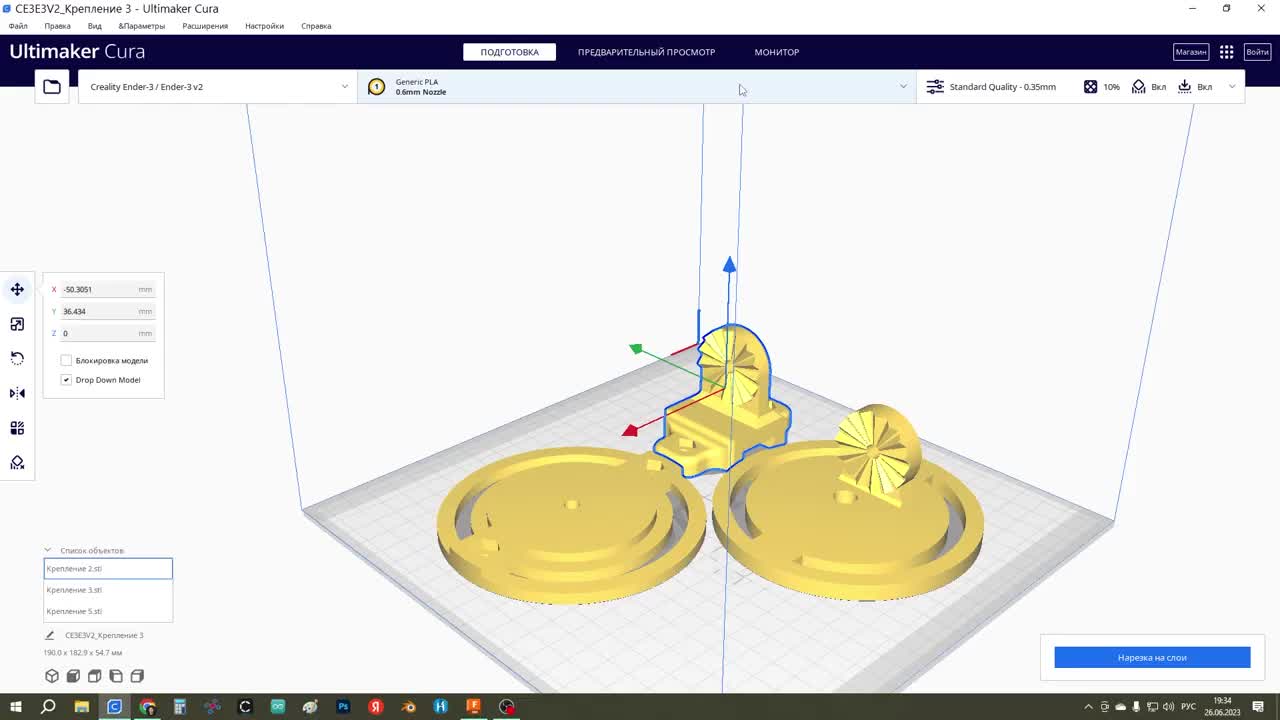Open the Настройки menu

pos(264,26)
